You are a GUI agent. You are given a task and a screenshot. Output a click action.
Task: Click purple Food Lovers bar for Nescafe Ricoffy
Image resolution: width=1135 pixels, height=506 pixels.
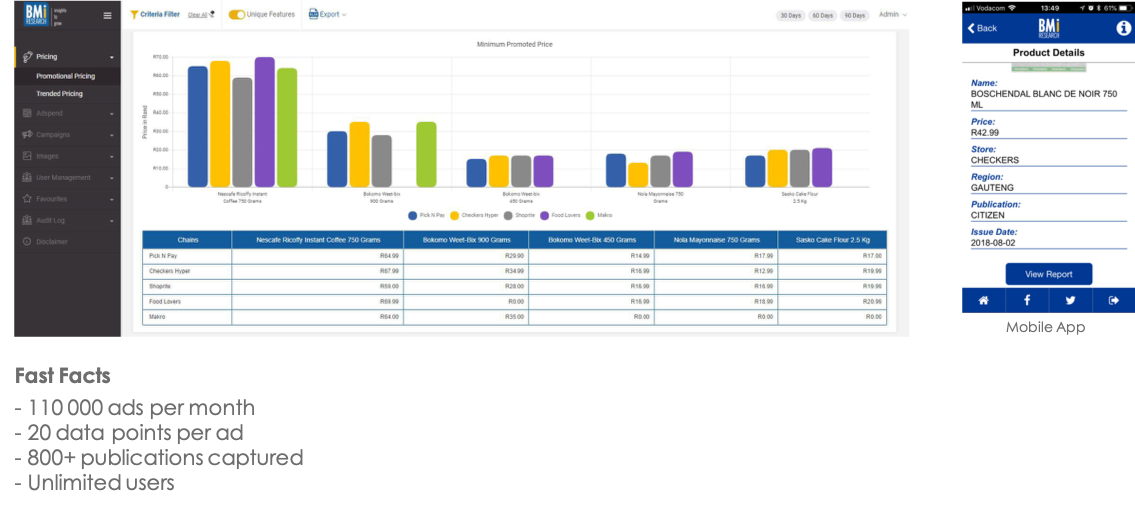[265, 122]
